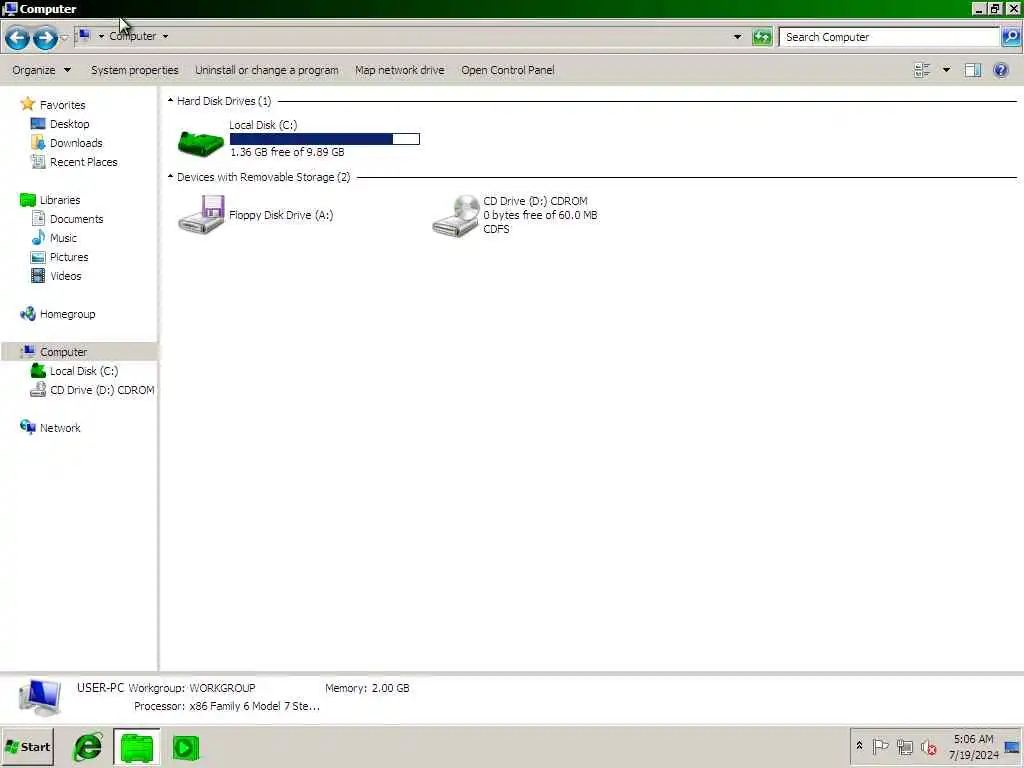
Task: Select the Floppy Disk Drive (A:) icon
Action: tap(201, 214)
